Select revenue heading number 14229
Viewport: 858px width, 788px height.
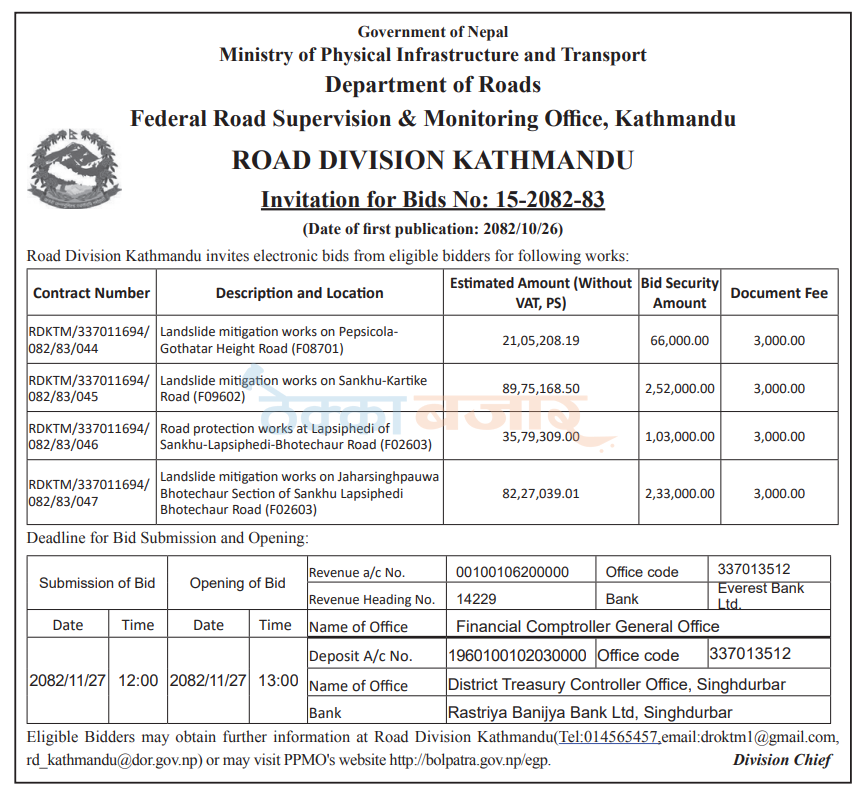click(476, 599)
